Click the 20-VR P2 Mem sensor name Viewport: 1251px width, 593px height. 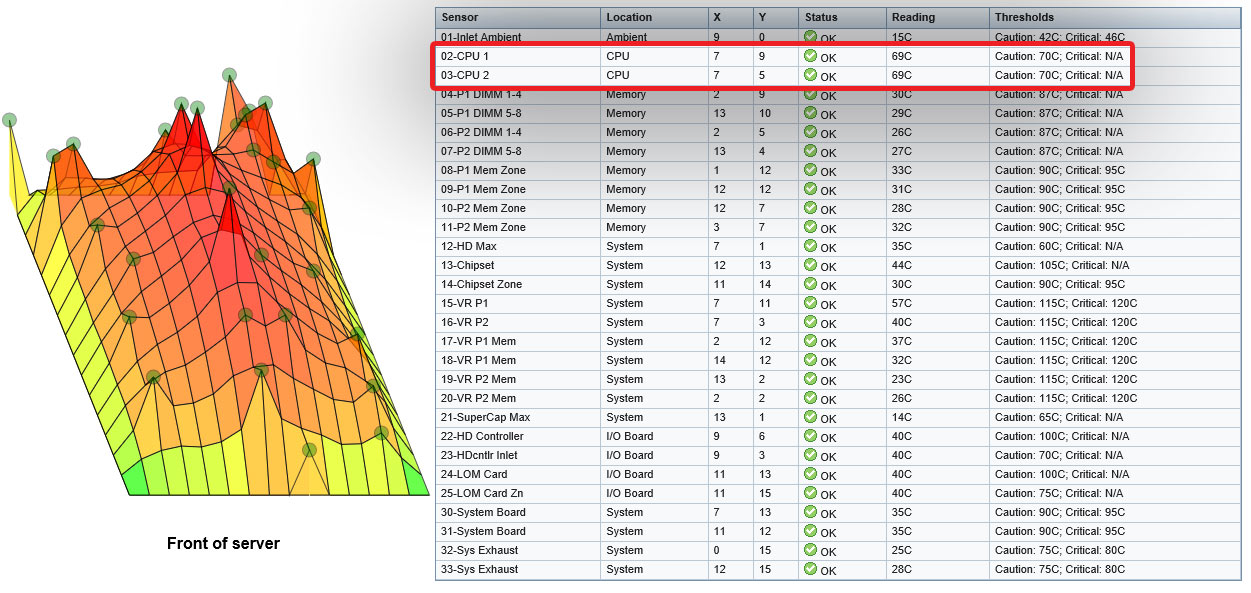point(478,398)
